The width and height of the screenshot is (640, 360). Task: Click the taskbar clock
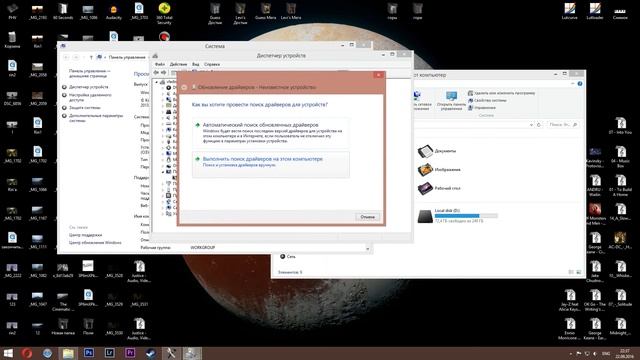point(624,353)
